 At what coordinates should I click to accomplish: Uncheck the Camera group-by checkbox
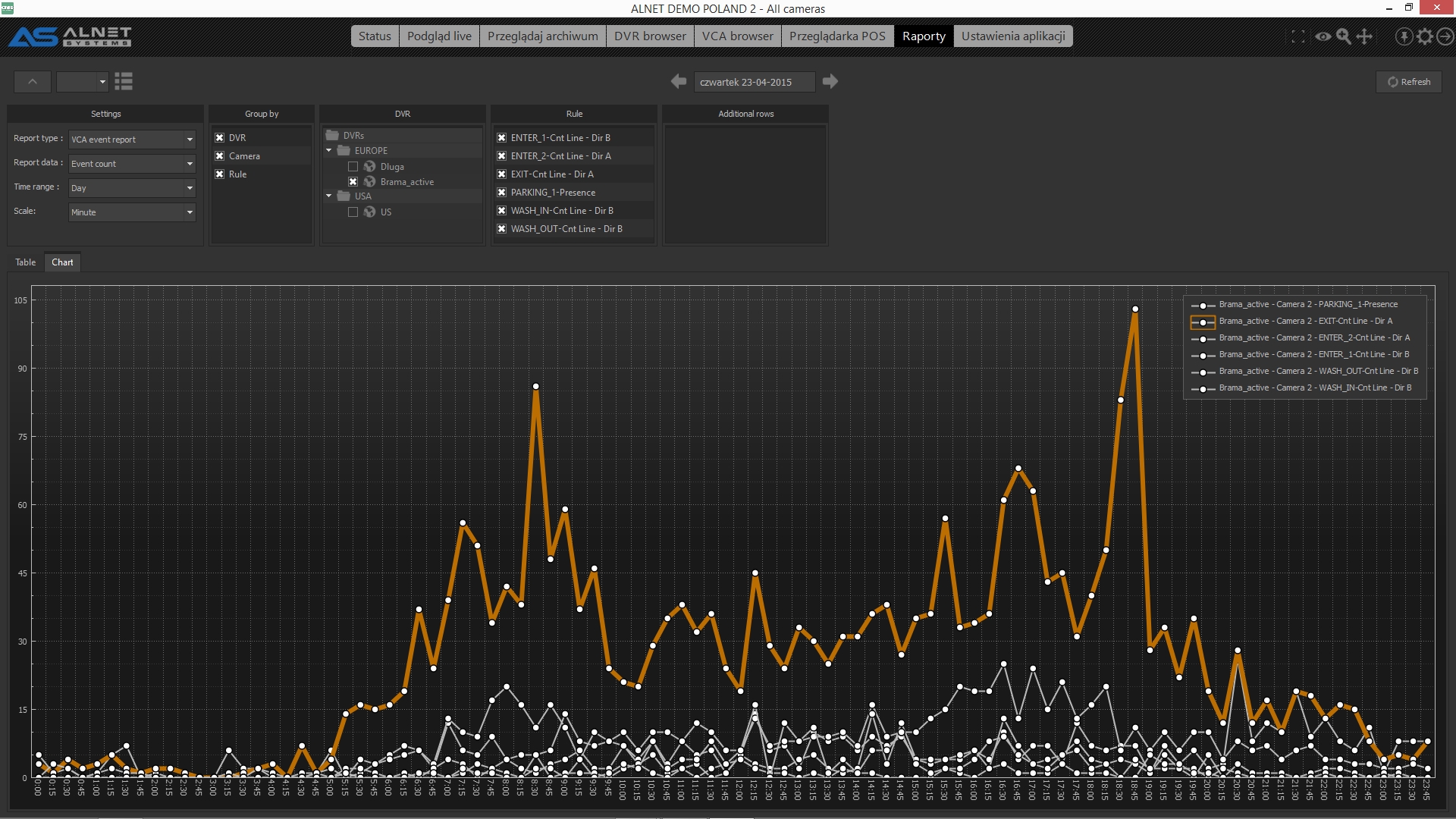(x=220, y=156)
